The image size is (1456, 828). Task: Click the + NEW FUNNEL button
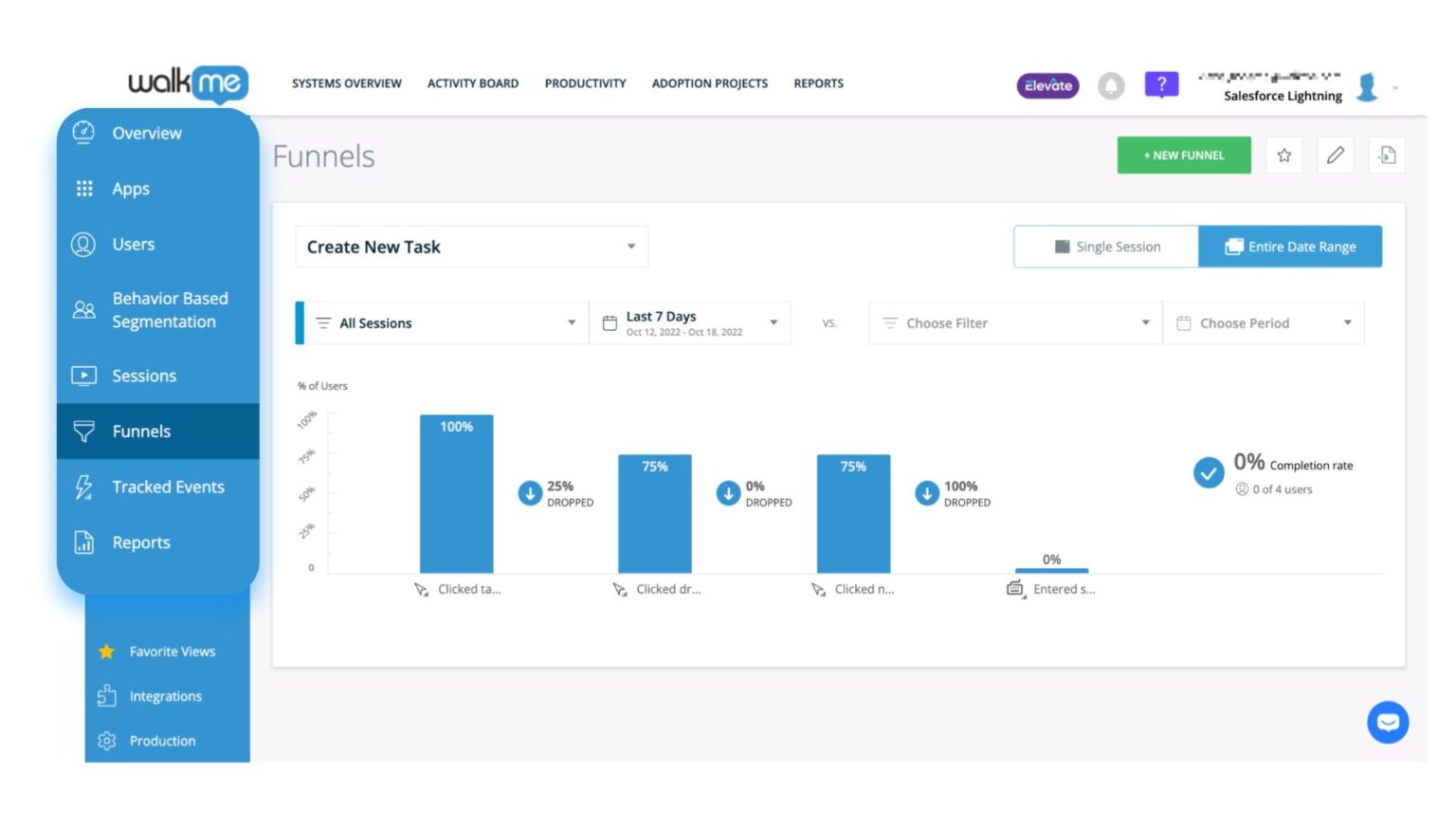[1183, 155]
